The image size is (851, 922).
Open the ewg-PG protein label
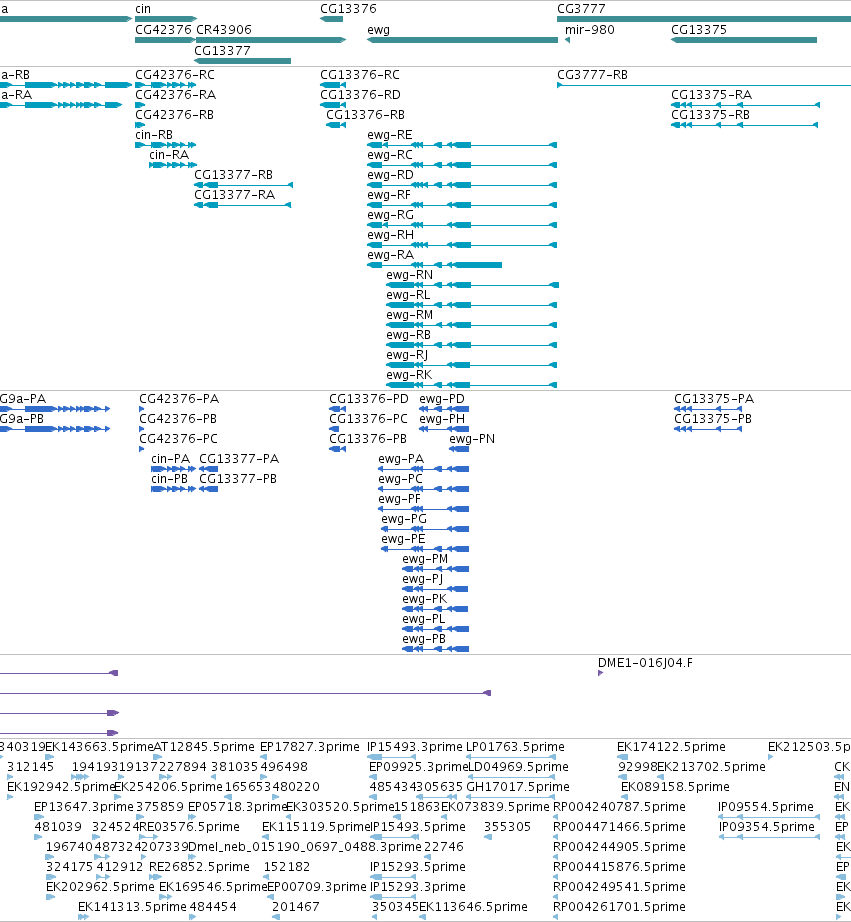(x=403, y=519)
